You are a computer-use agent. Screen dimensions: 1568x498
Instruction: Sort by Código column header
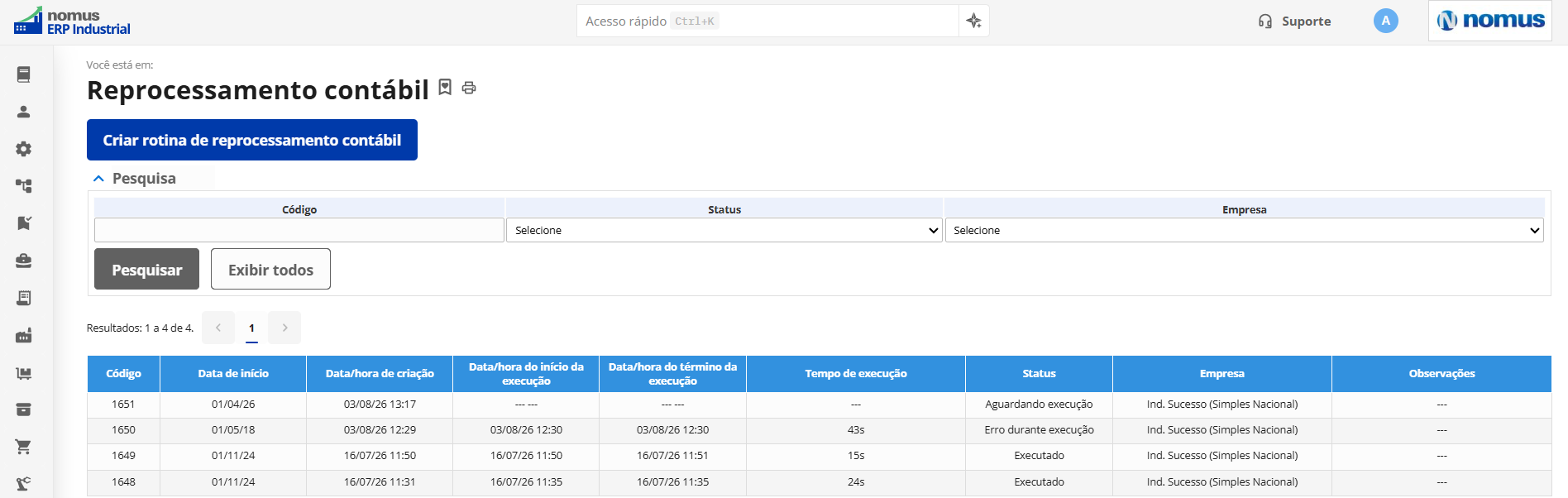[x=124, y=373]
